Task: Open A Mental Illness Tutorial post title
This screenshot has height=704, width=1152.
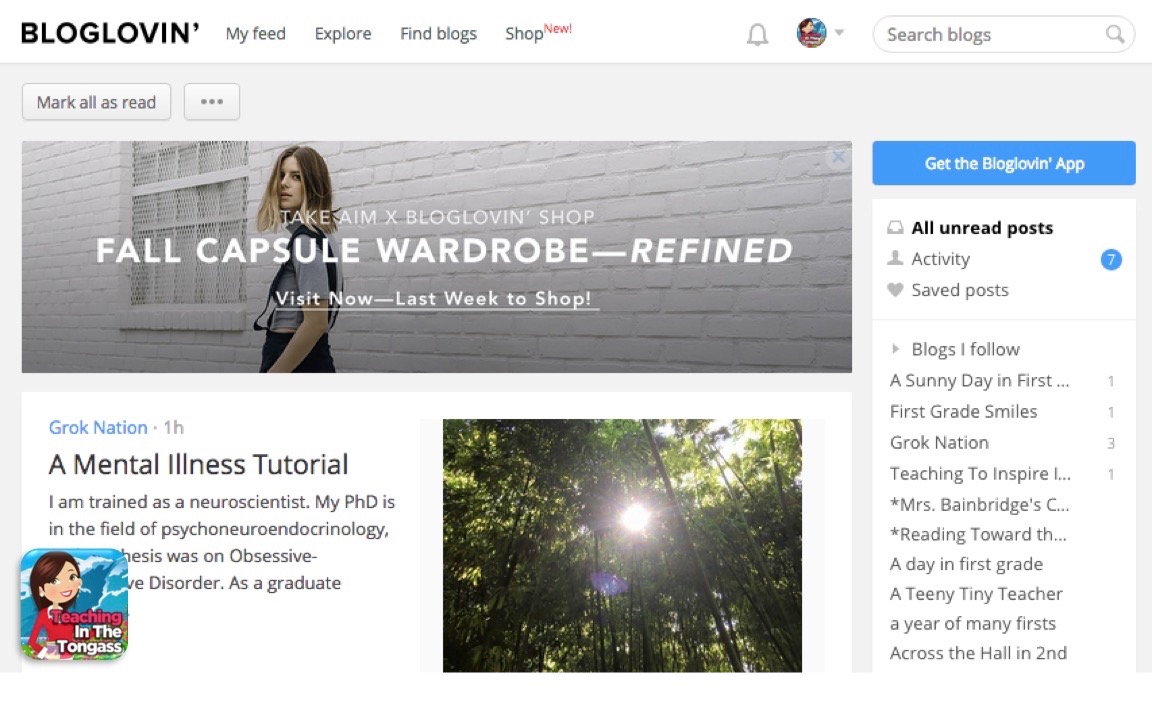Action: pos(198,464)
